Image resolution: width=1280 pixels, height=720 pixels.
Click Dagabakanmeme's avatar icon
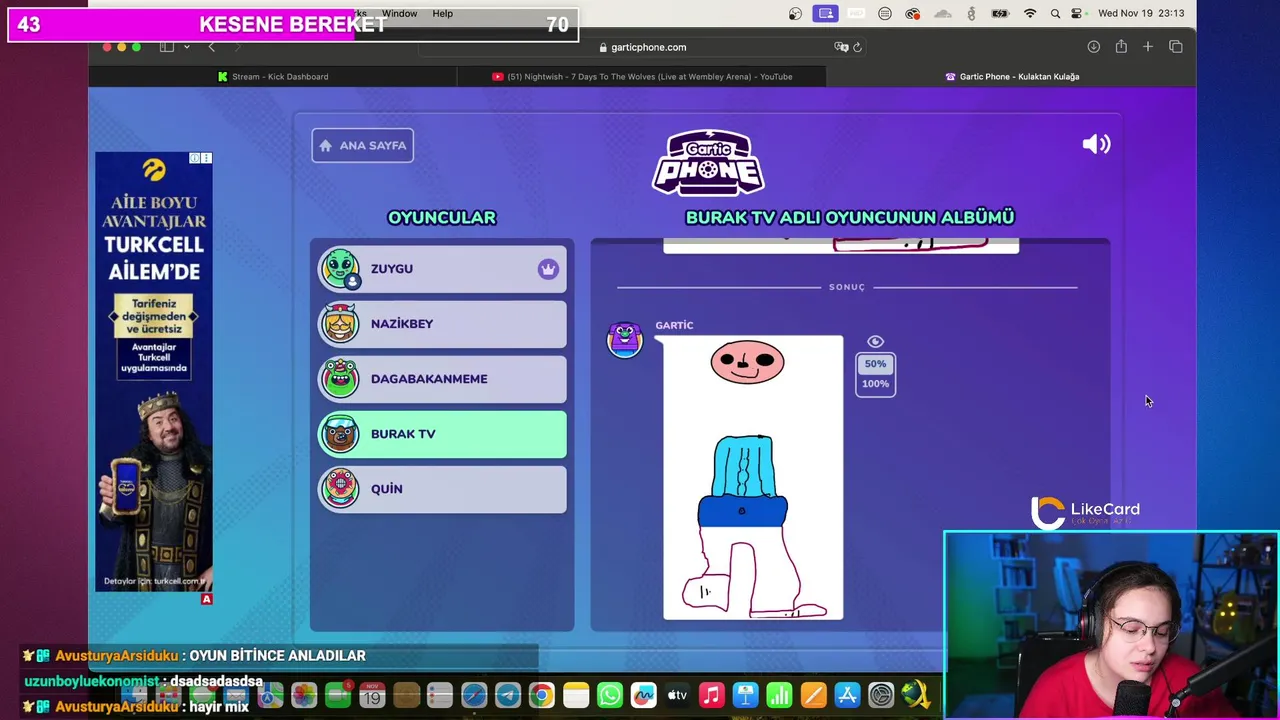(340, 378)
